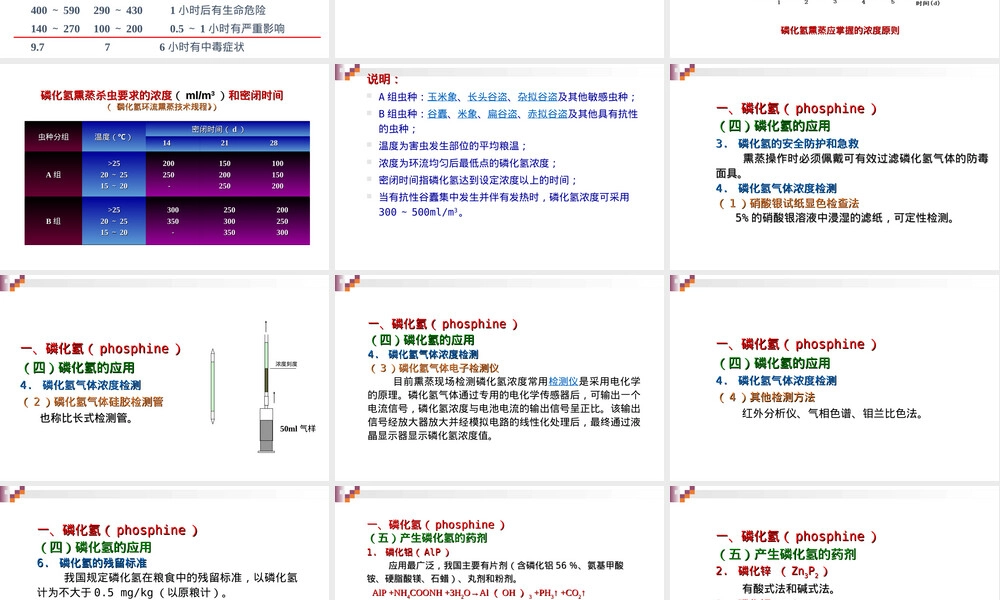
Task: Click the text 也称比长式检测管。
Action: click(86, 418)
